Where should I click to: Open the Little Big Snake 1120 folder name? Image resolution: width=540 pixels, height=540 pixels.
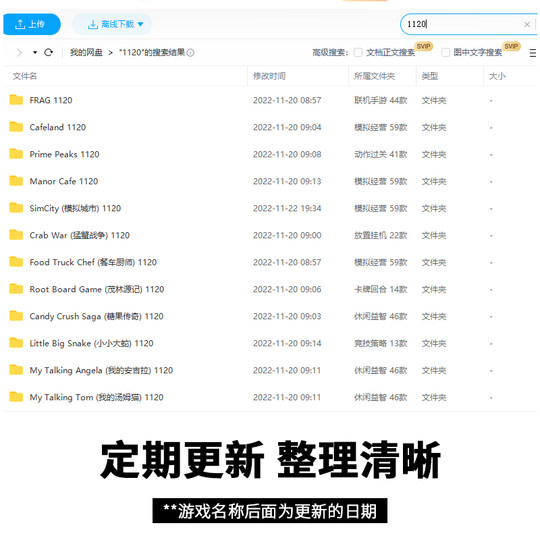coord(91,343)
